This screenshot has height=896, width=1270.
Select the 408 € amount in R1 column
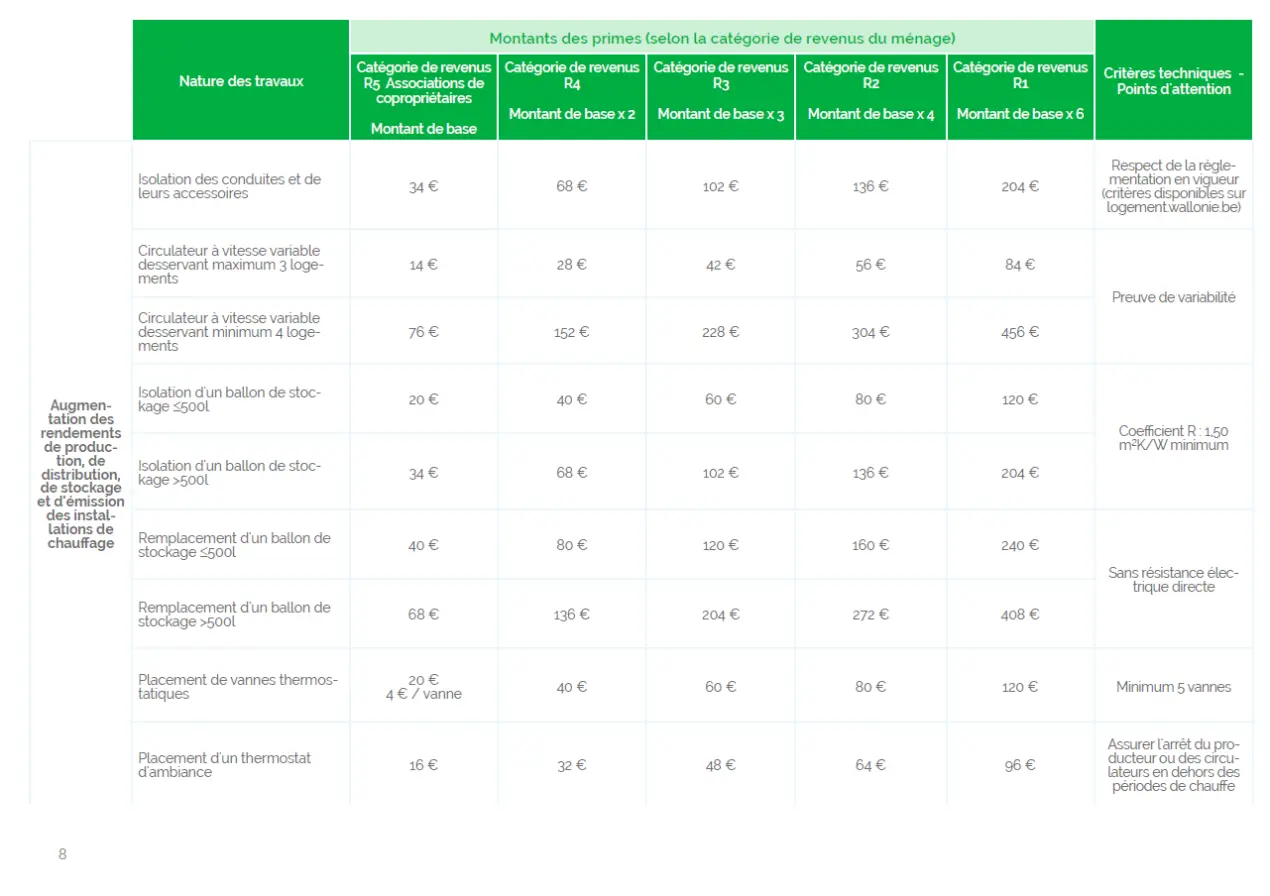coord(1020,615)
